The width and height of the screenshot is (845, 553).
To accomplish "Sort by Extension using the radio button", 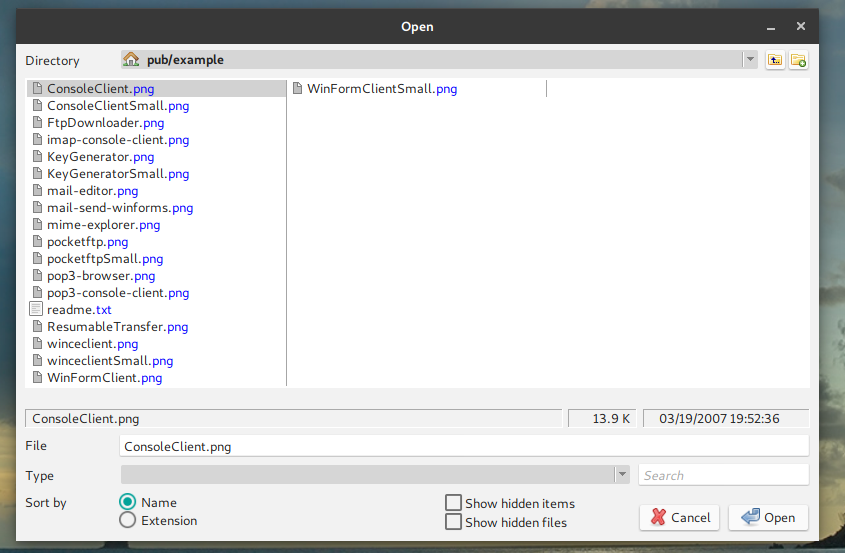I will tap(128, 520).
